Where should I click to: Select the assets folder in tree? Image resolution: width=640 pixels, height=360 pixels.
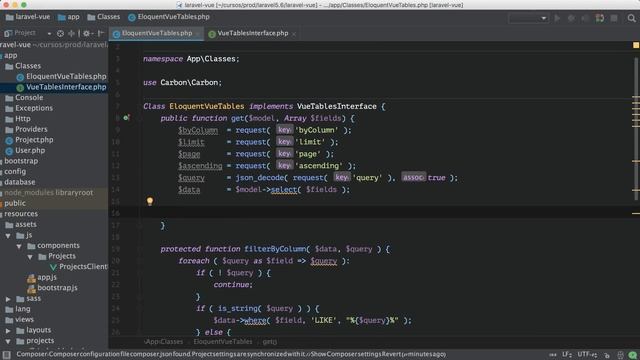[21, 224]
